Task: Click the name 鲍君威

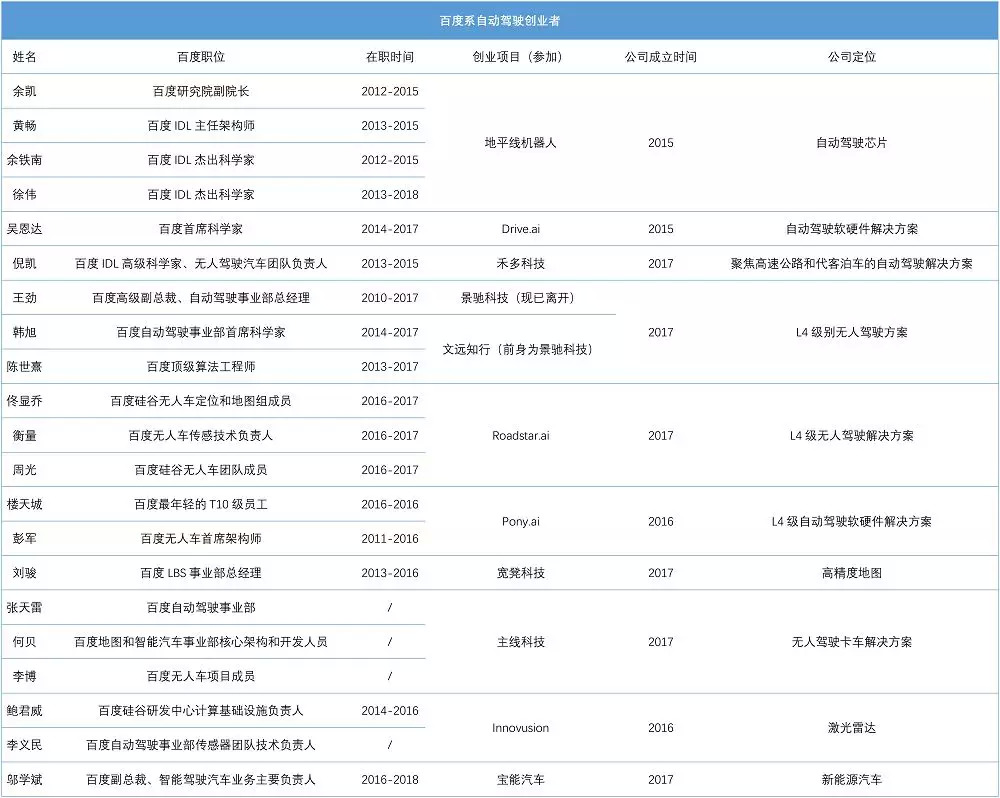Action: point(24,711)
